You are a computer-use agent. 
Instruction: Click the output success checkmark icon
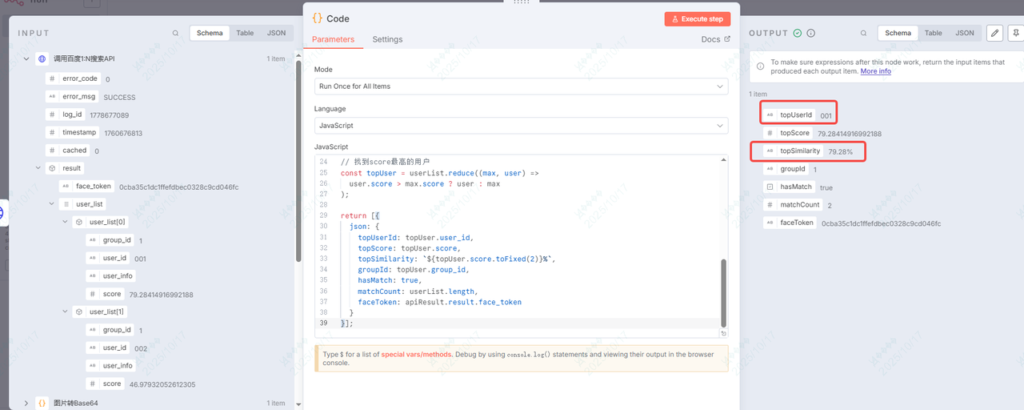coord(797,33)
